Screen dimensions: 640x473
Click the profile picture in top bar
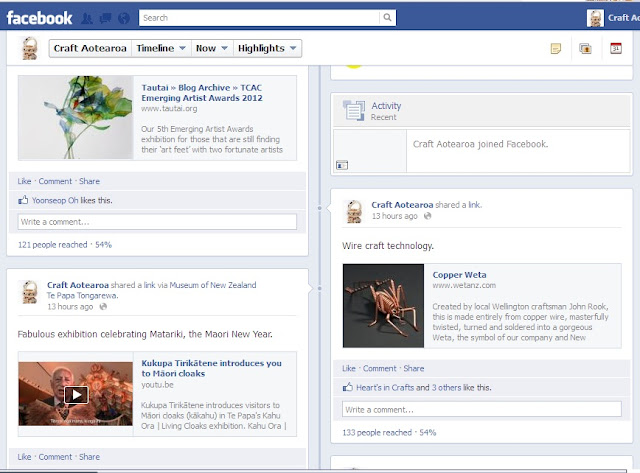595,18
